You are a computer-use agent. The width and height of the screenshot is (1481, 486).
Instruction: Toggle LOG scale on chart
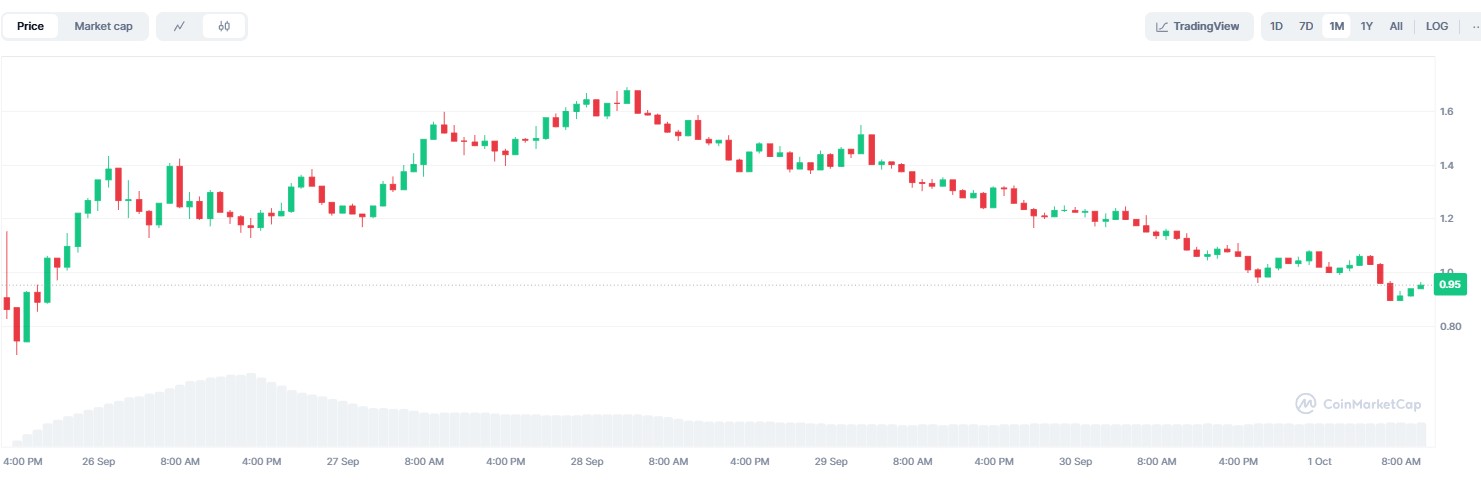[x=1437, y=27]
